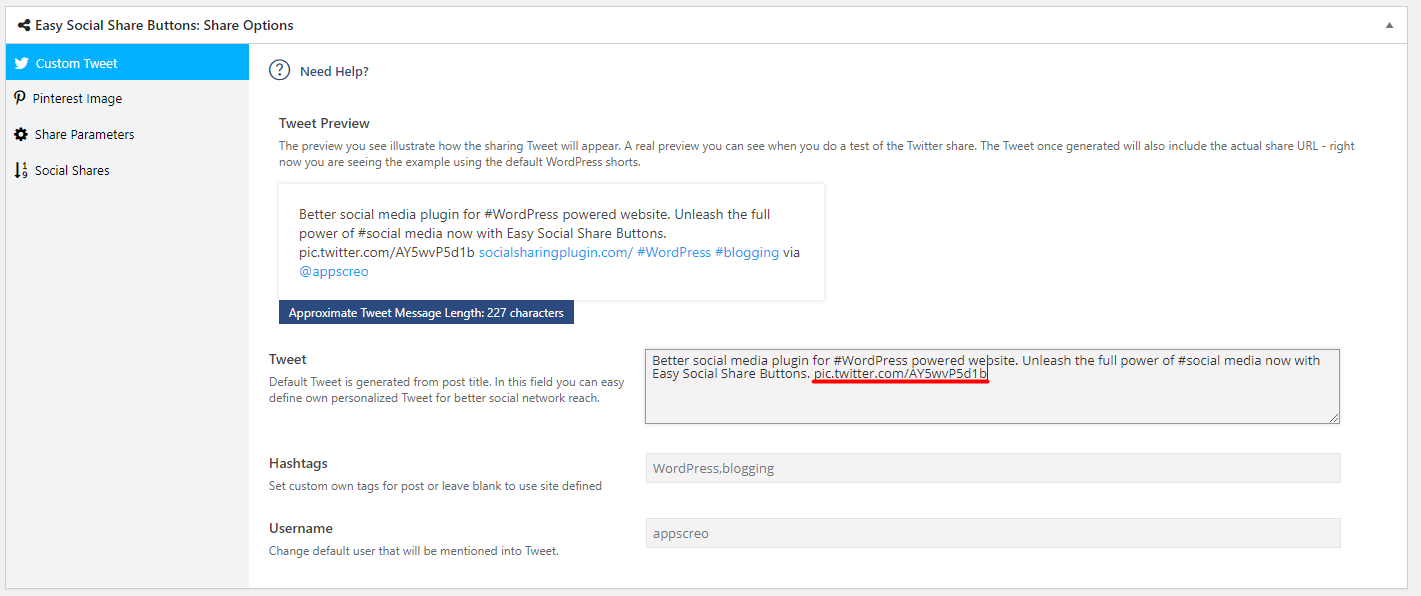The width and height of the screenshot is (1421, 596).
Task: Click the question mark help icon
Action: point(280,71)
